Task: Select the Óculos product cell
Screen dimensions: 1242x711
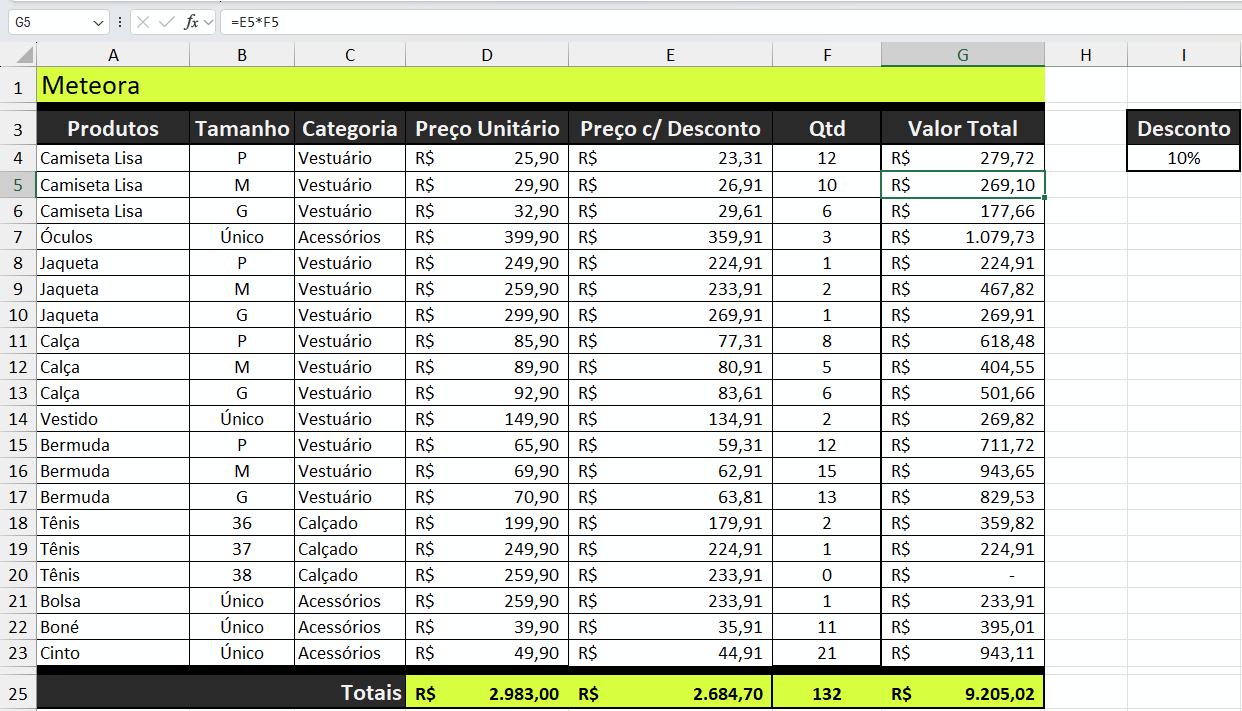Action: pyautogui.click(x=113, y=237)
